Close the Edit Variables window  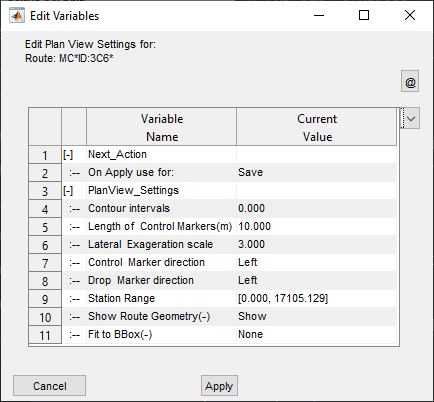410,15
